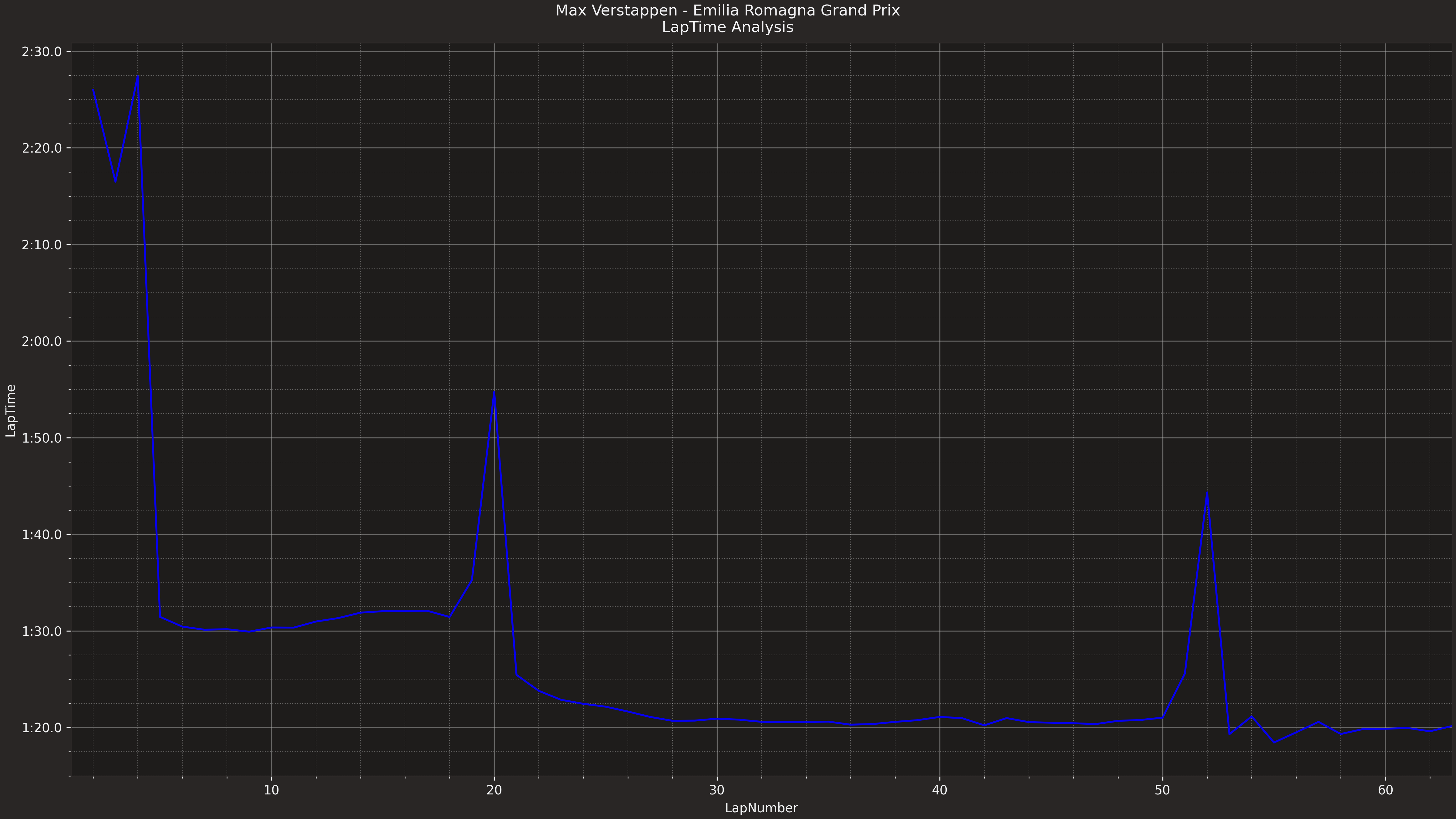Click the '2:20.0' y-axis tick label
Image resolution: width=1456 pixels, height=819 pixels.
pyautogui.click(x=42, y=149)
